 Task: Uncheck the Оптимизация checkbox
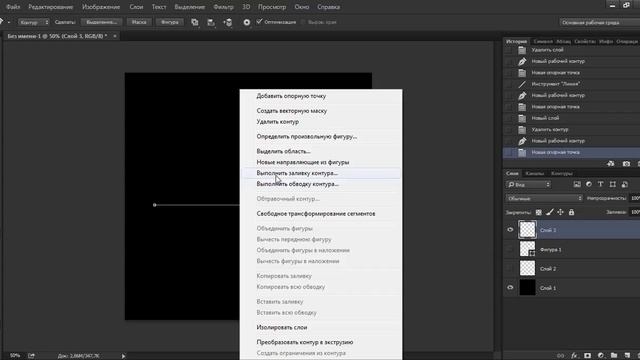click(x=259, y=22)
